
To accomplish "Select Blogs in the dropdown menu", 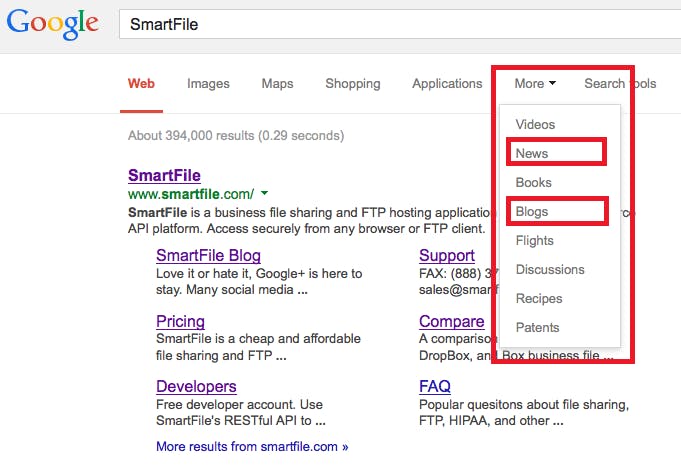I will coord(532,212).
